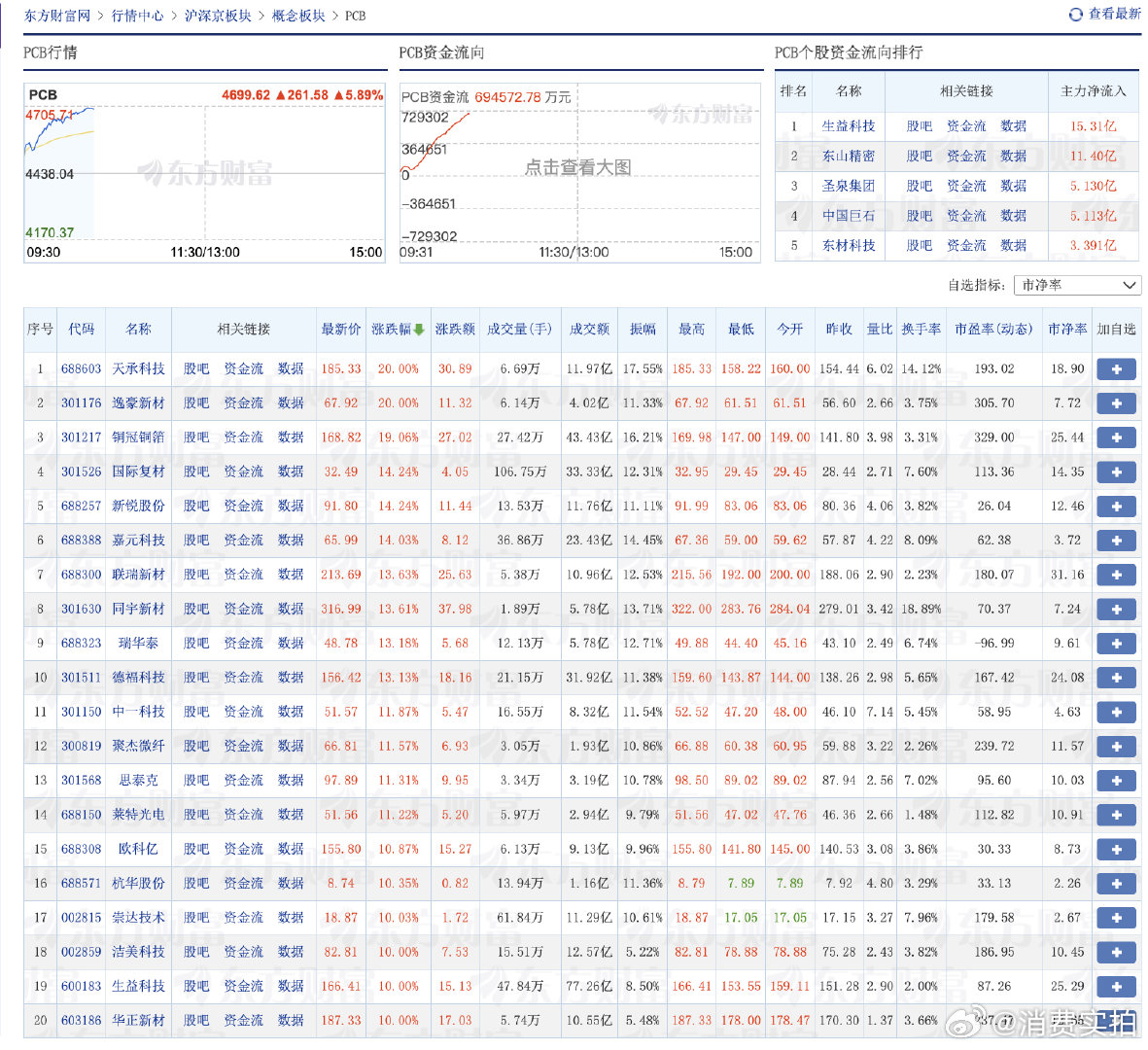Open stock code 688603 link
The width and height of the screenshot is (1148, 1050).
pyautogui.click(x=81, y=369)
